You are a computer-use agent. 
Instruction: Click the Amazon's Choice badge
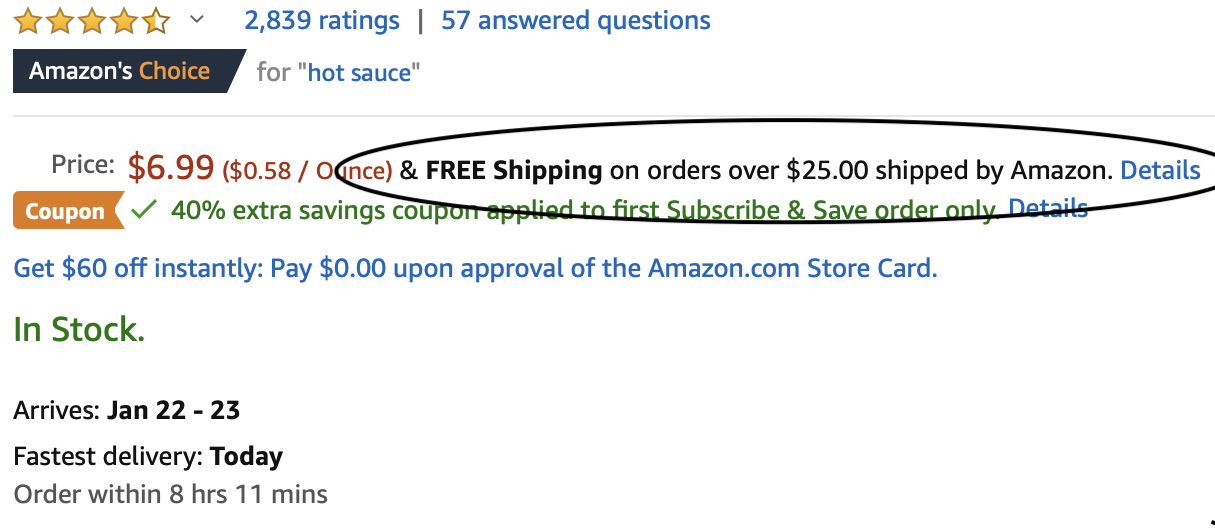pyautogui.click(x=126, y=71)
